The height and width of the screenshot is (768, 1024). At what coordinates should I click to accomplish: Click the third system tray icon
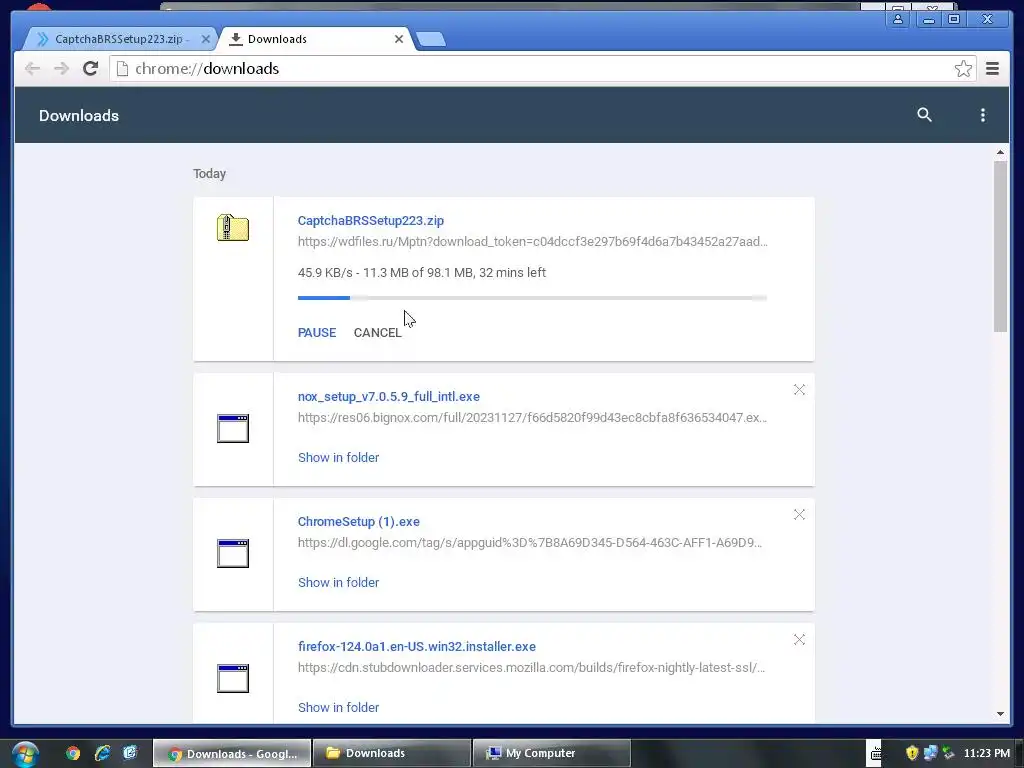coord(948,754)
